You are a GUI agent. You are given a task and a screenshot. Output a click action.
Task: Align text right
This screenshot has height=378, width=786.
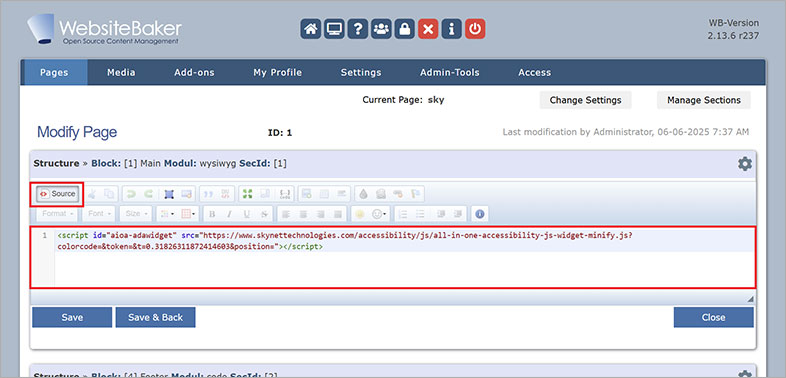(x=320, y=214)
